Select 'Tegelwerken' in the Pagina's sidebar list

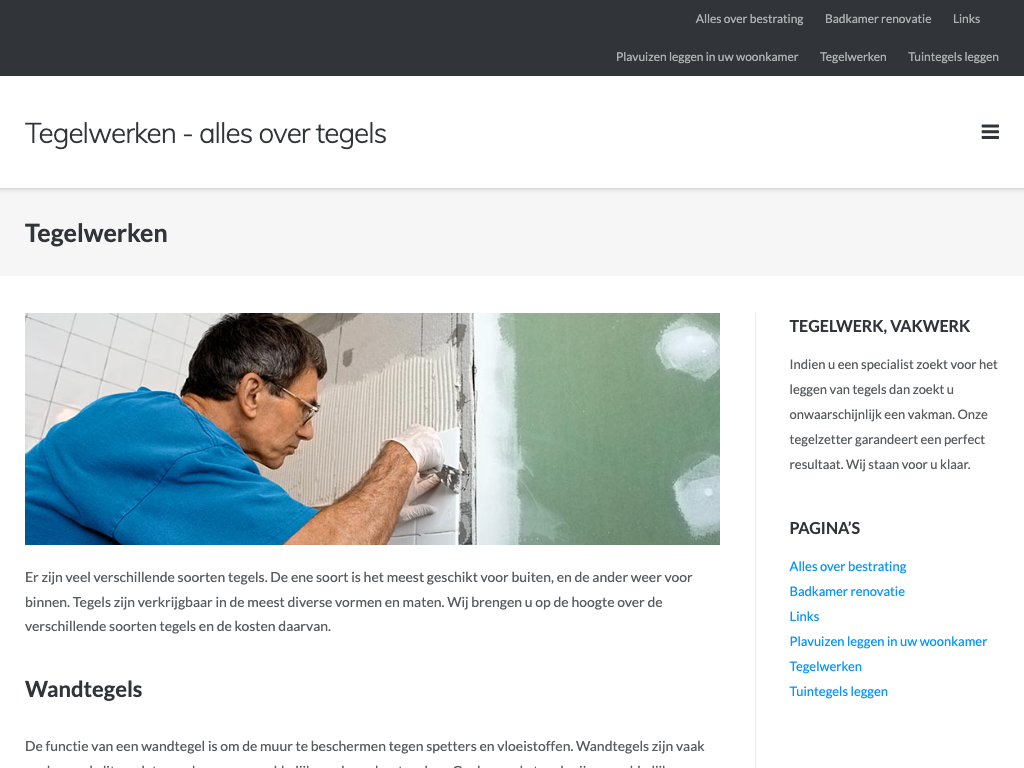825,666
